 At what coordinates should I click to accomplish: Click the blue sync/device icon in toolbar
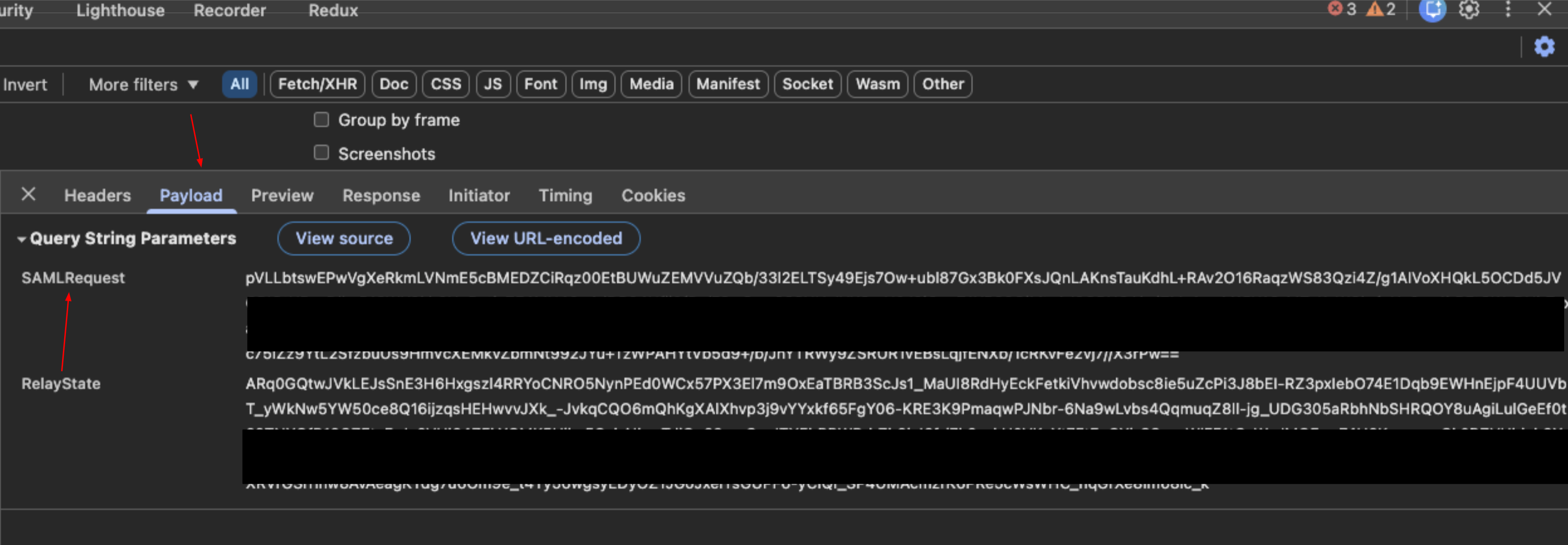[x=1432, y=10]
